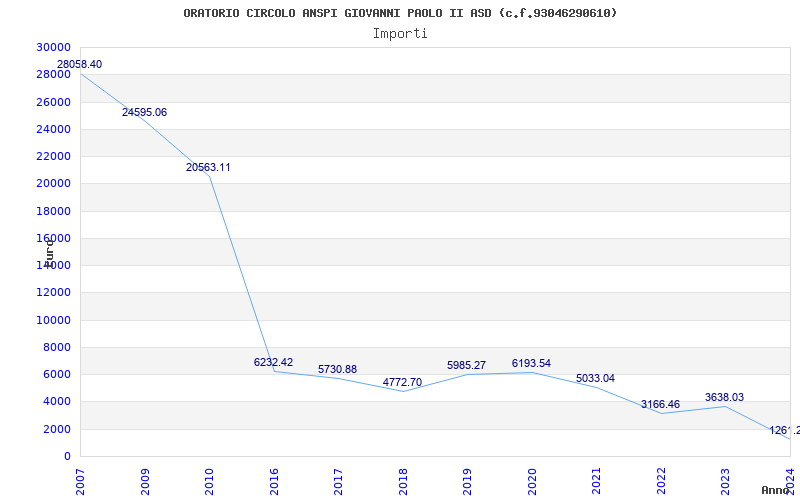Click the x-axis year 2017
Screen dimensions: 800x500
point(338,482)
